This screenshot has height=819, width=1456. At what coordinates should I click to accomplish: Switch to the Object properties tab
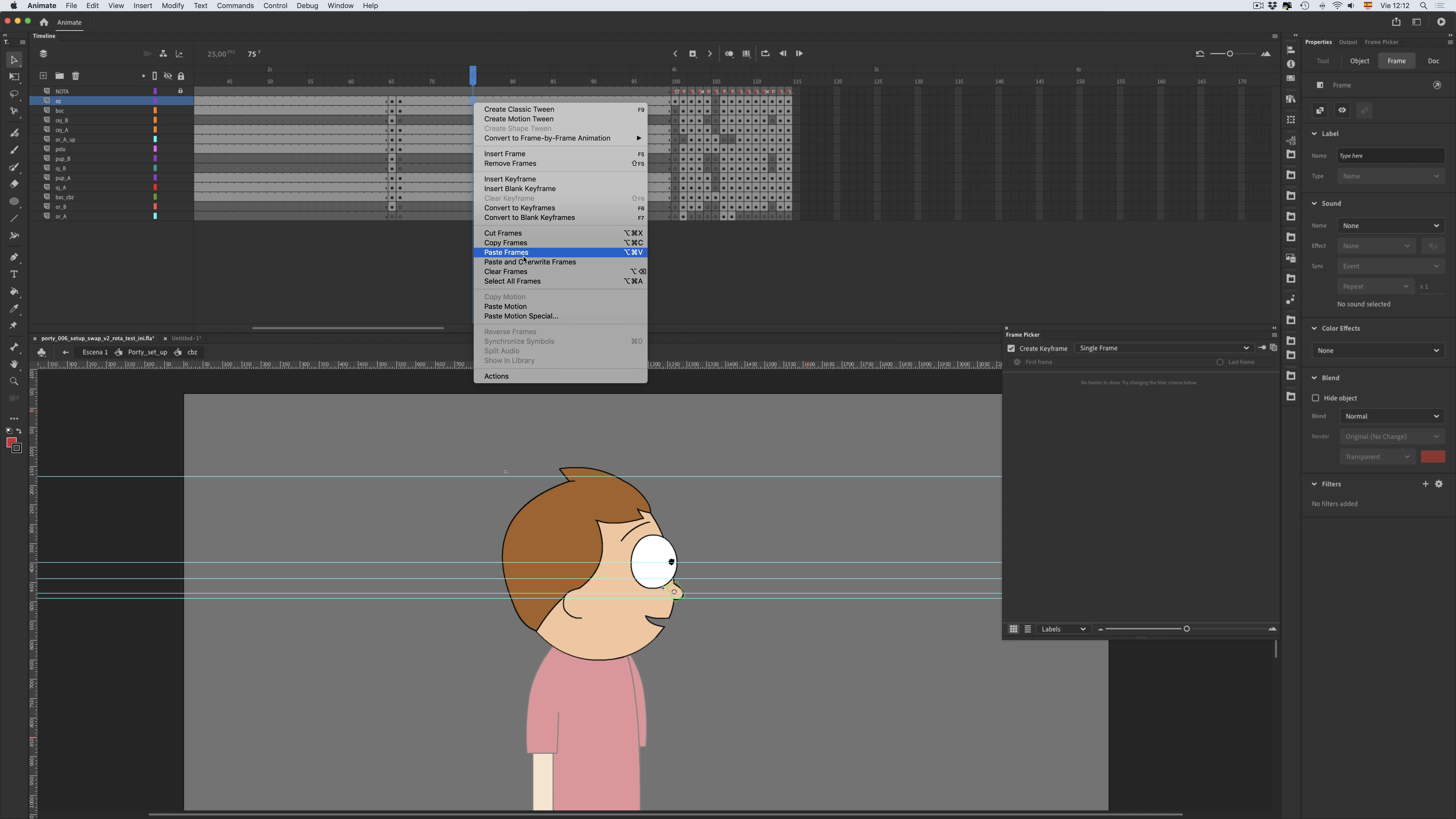1359,61
